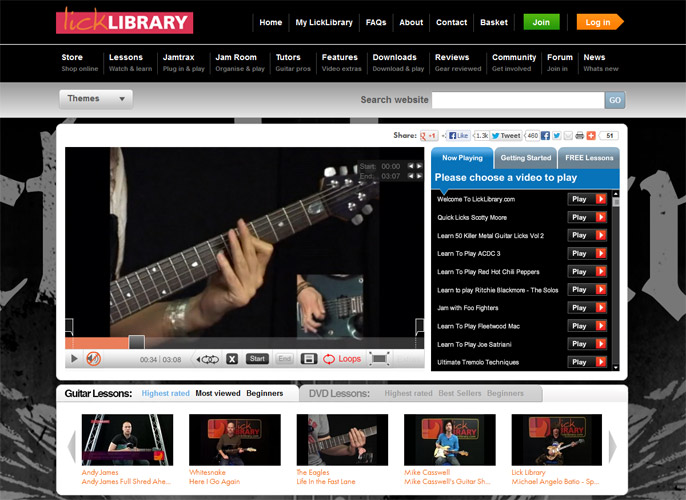
Task: Select Best Sellers under DVD Lessons
Action: pos(459,393)
